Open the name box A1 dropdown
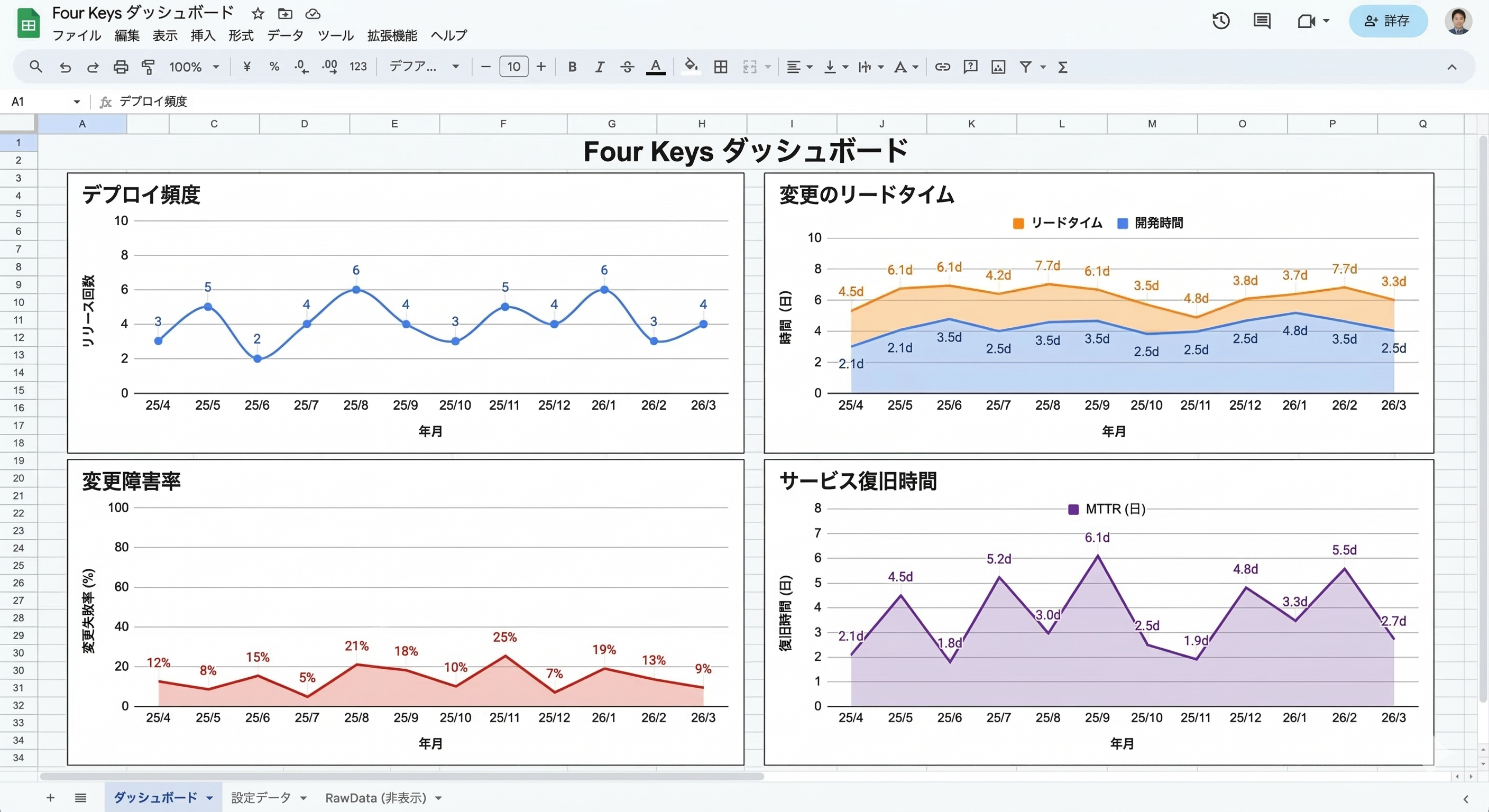The width and height of the screenshot is (1489, 812). [76, 101]
